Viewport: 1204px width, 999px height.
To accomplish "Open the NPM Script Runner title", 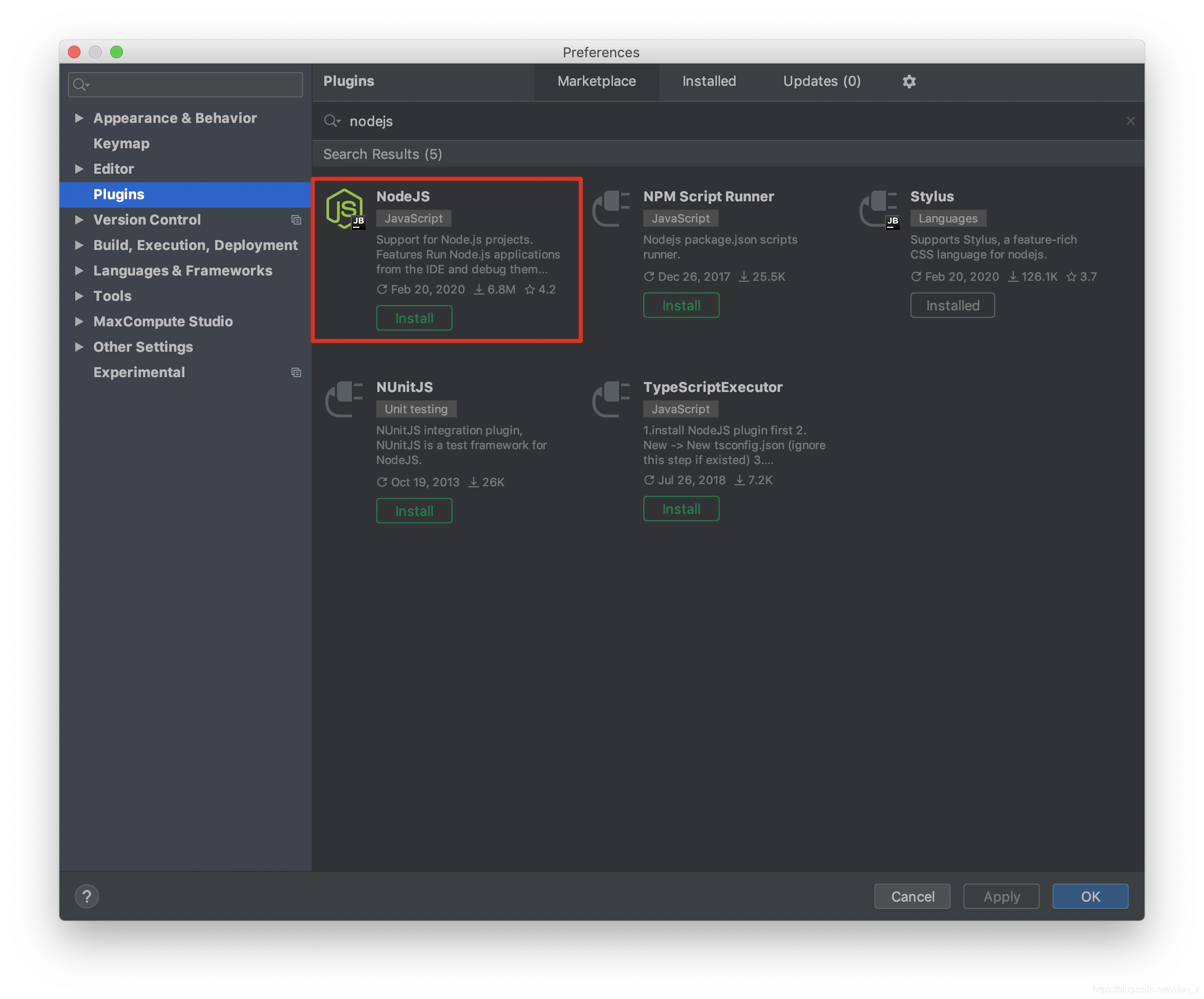I will pyautogui.click(x=708, y=197).
